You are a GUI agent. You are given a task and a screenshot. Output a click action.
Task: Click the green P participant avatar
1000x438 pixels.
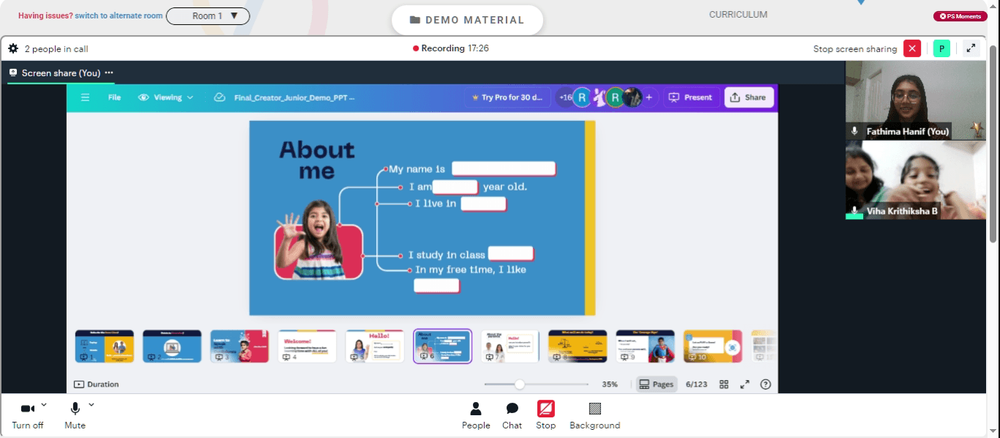(941, 48)
